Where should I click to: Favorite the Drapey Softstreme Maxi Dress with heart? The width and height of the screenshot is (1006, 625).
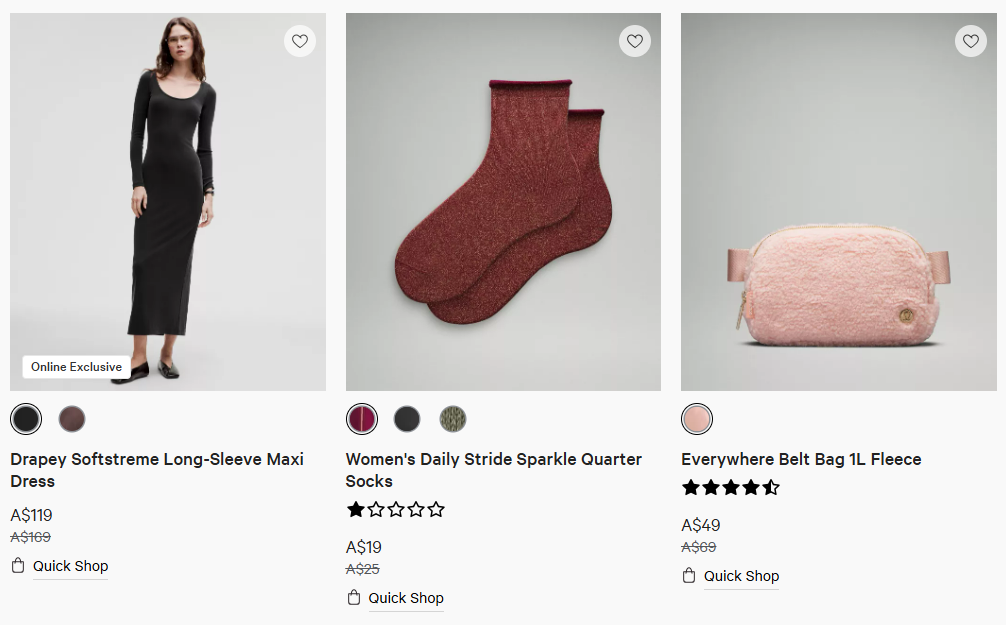(299, 41)
